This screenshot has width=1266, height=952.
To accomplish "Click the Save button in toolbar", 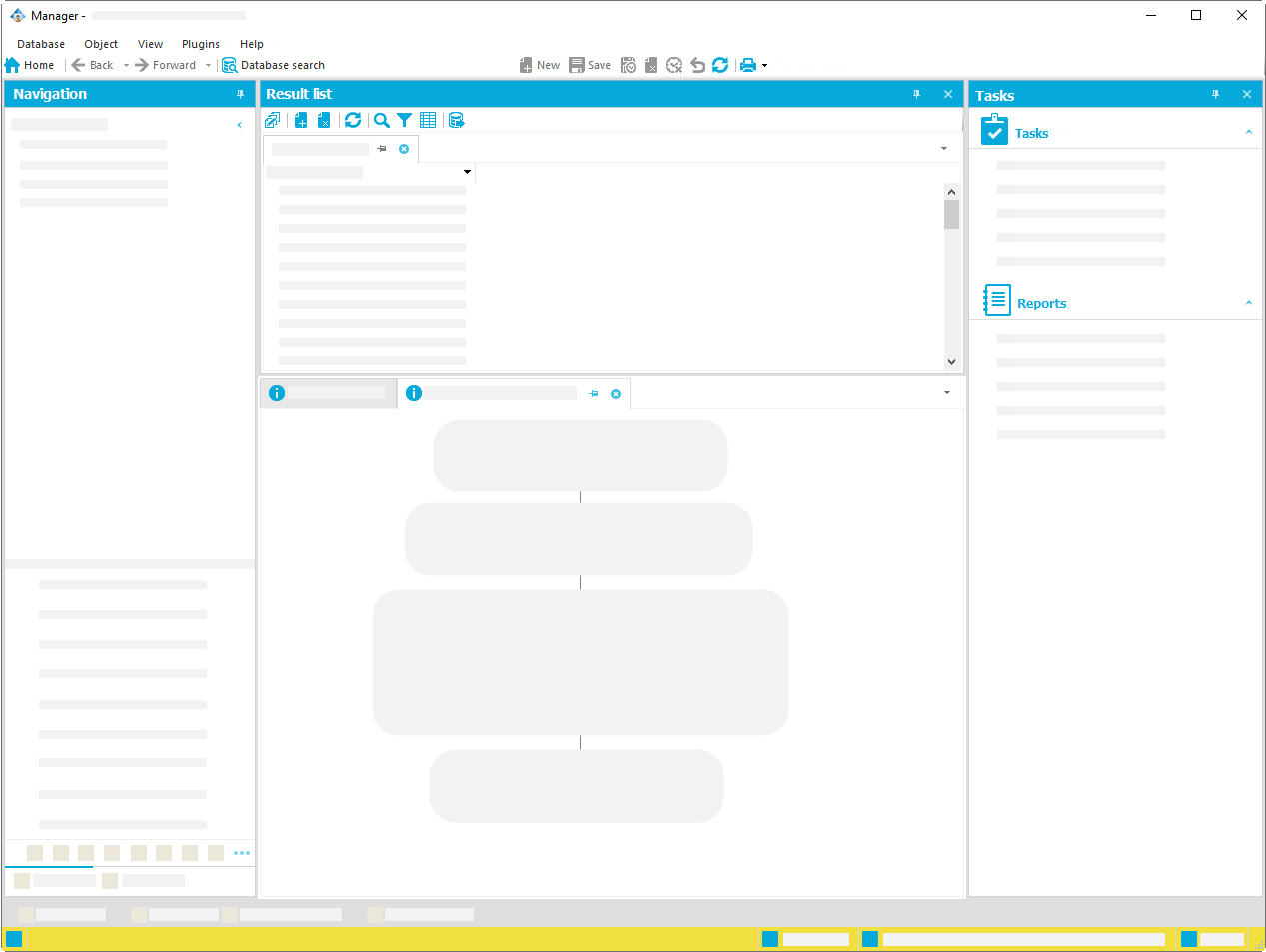I will click(590, 65).
